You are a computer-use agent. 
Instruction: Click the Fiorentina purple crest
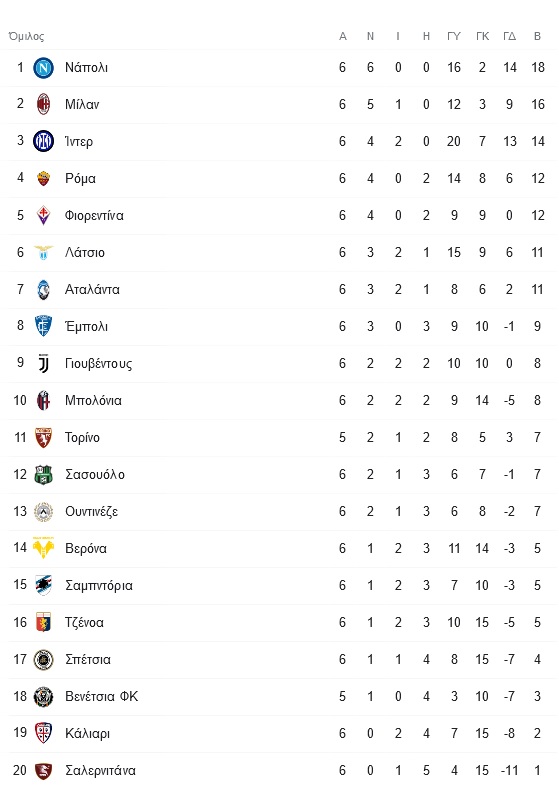coord(44,215)
